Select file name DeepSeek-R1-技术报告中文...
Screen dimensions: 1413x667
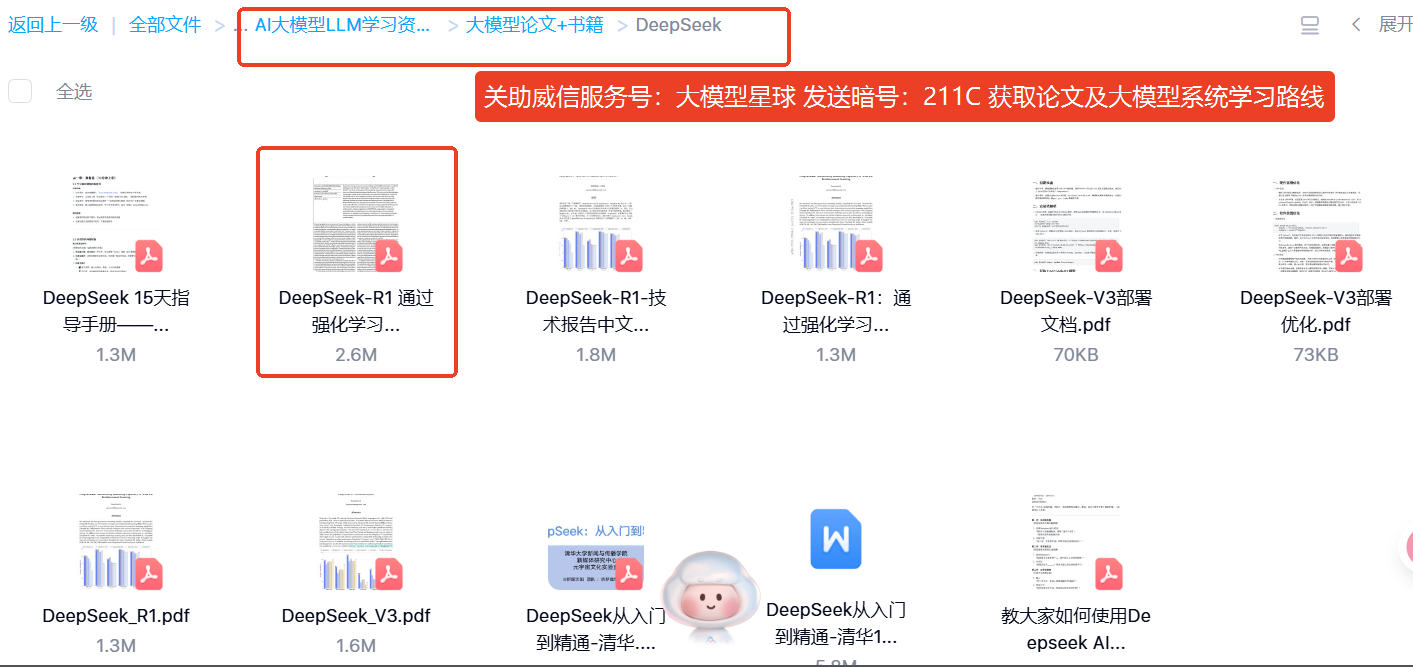(596, 311)
